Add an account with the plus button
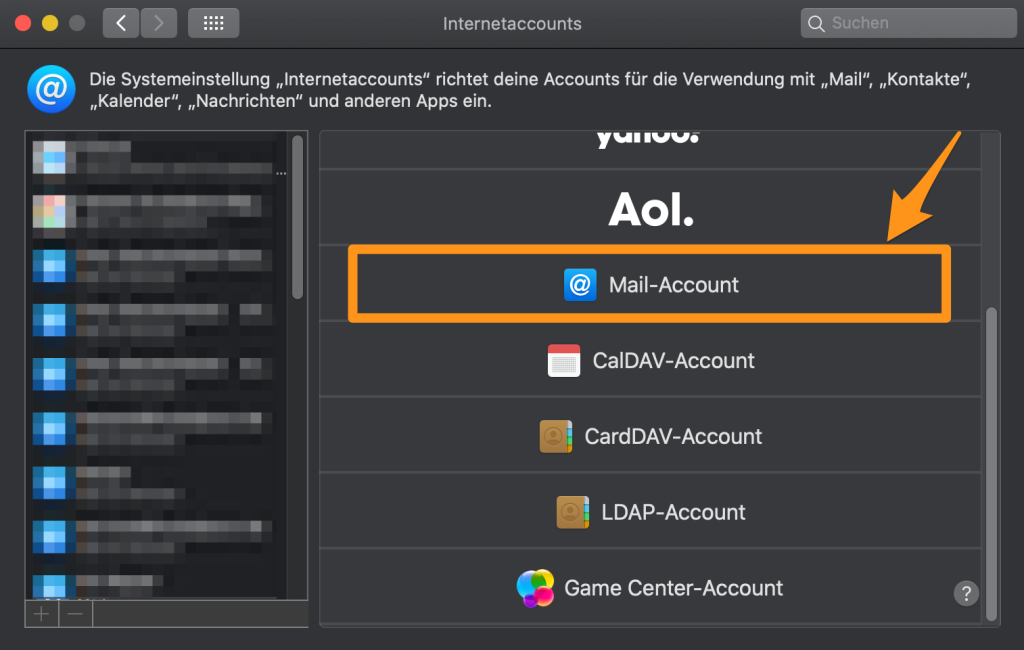Viewport: 1024px width, 650px height. click(42, 614)
